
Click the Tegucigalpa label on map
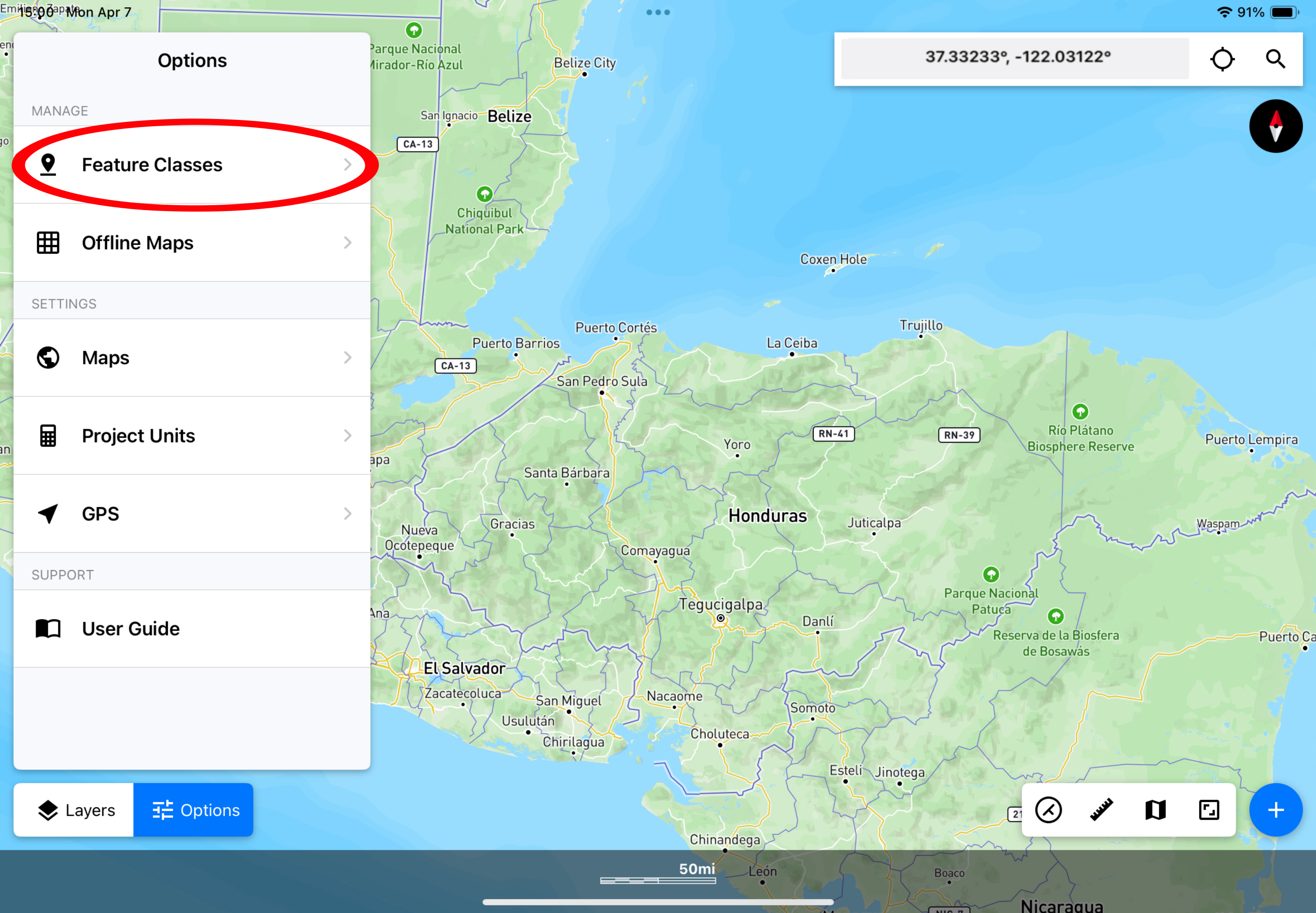click(720, 604)
